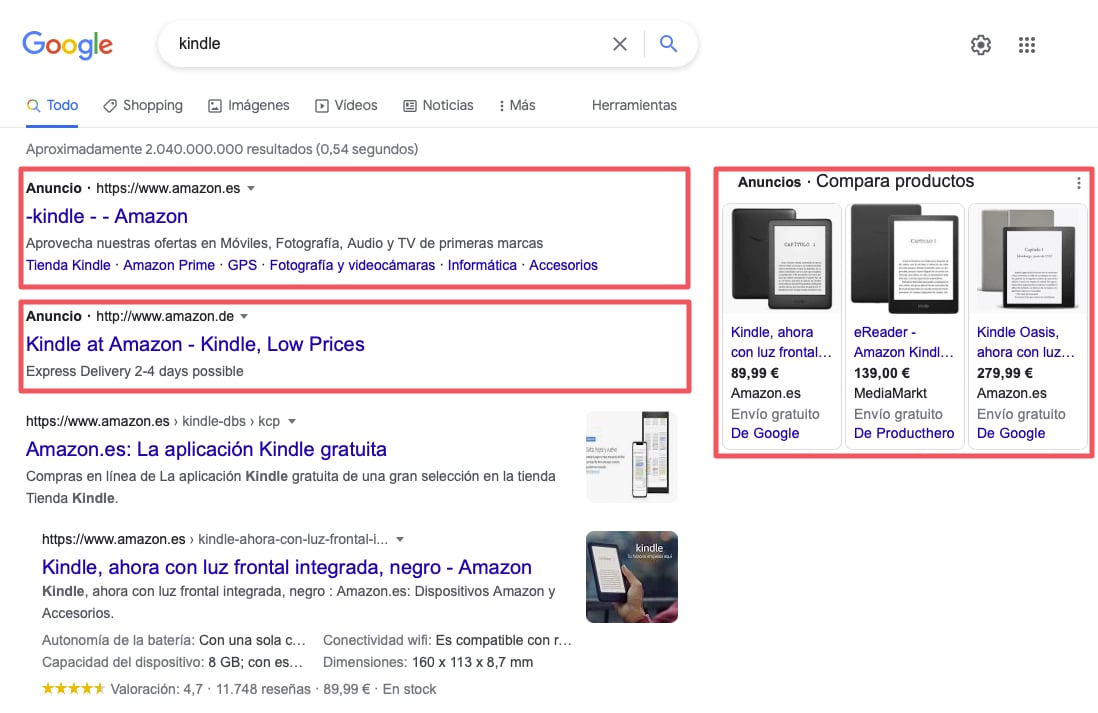
Task: Open the Más menu
Action: 517,105
